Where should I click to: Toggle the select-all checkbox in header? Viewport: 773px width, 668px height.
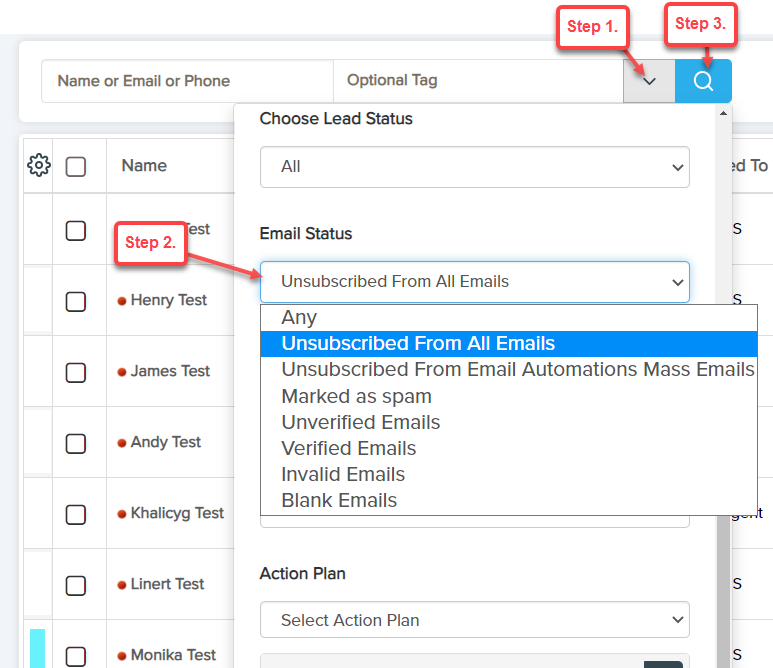[x=76, y=167]
